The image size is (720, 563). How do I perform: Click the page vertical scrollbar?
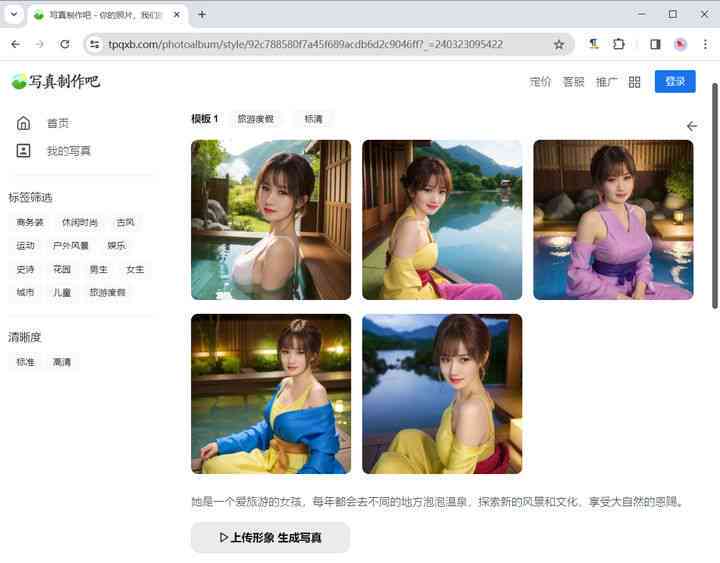click(714, 196)
